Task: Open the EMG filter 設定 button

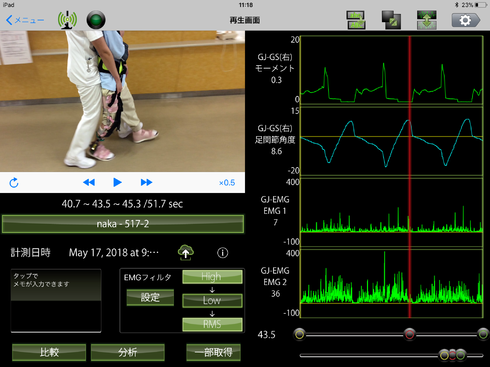Action: coord(150,297)
